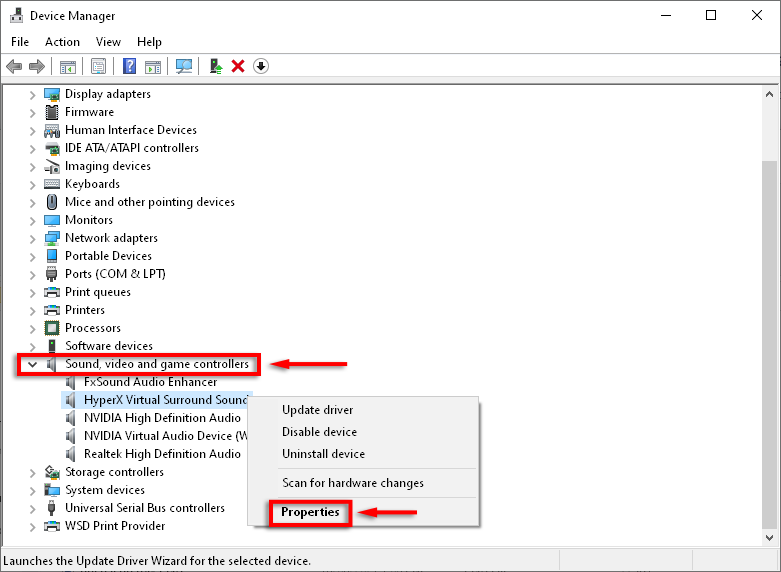Image resolution: width=781 pixels, height=572 pixels.
Task: Open the View menu
Action: point(108,42)
